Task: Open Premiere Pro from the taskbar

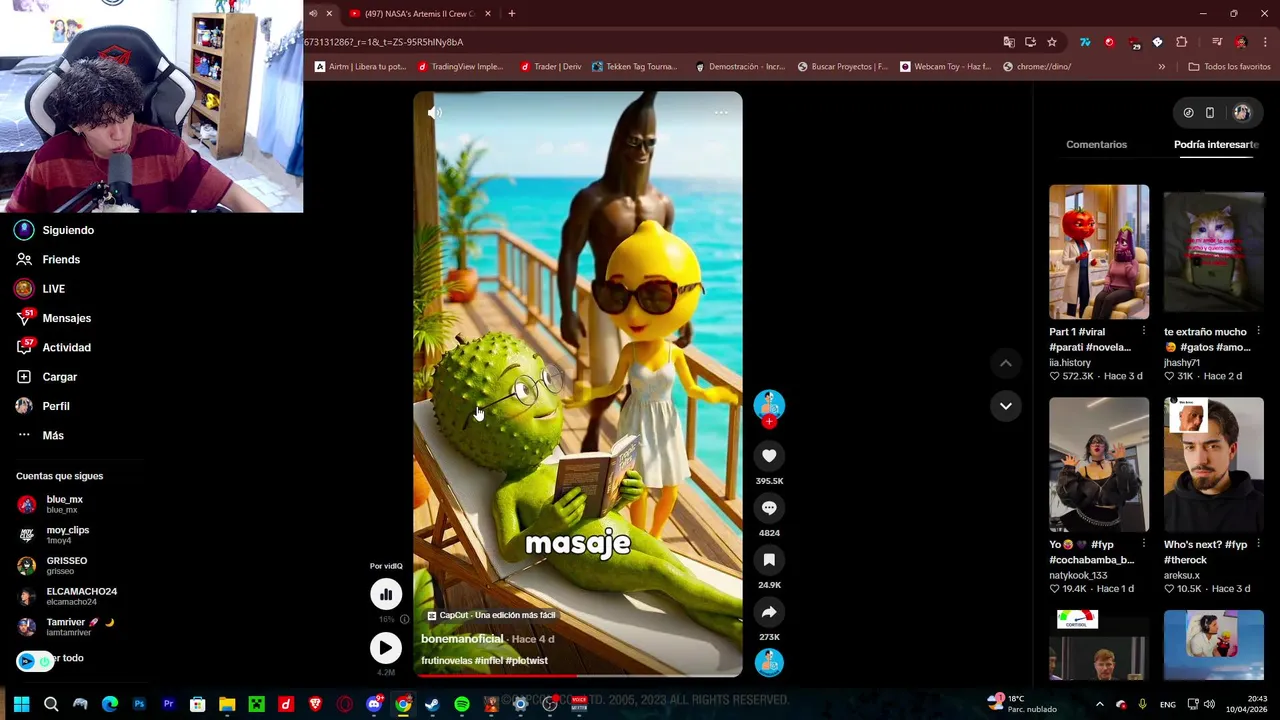Action: point(168,705)
